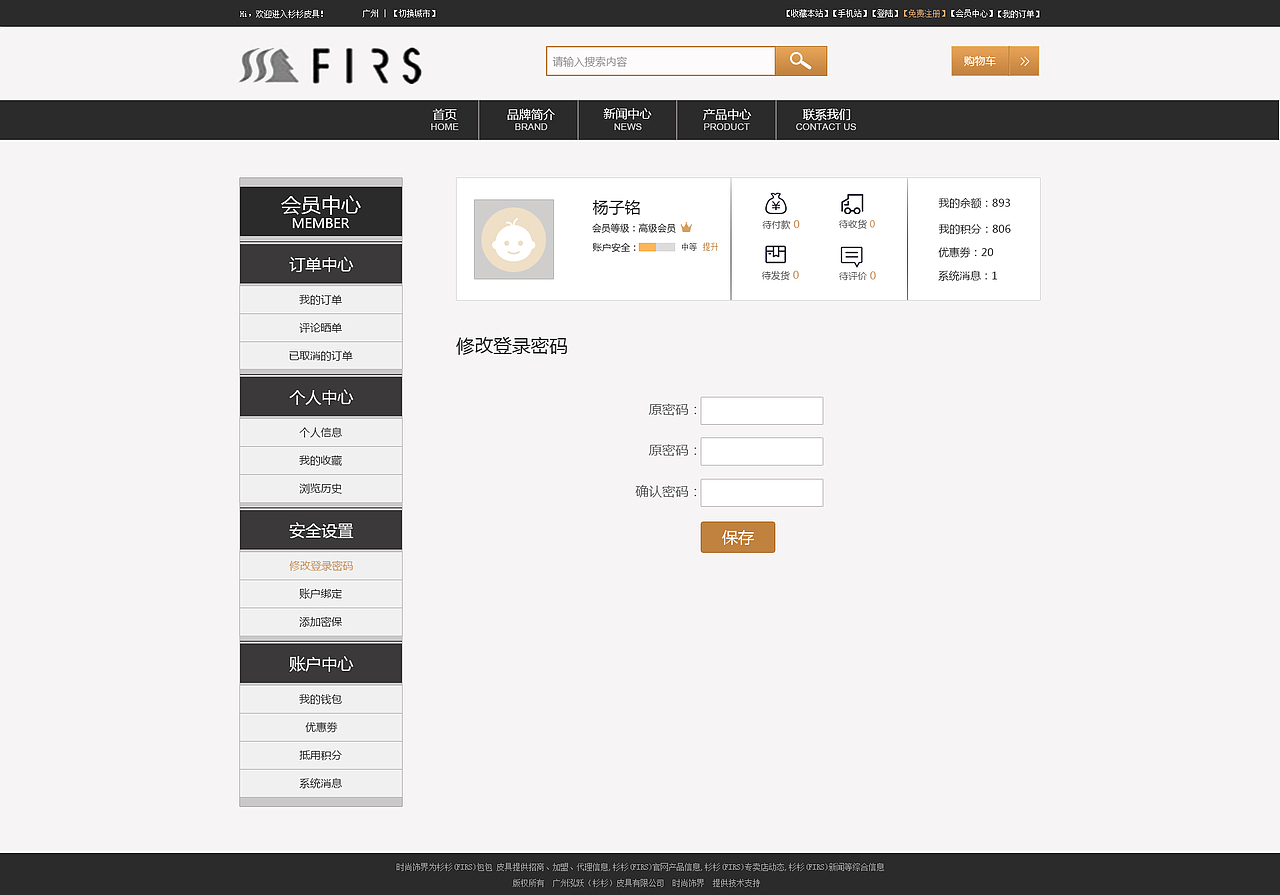This screenshot has width=1280, height=895.
Task: Click the crown icon beside 高级会员
Action: 685,227
